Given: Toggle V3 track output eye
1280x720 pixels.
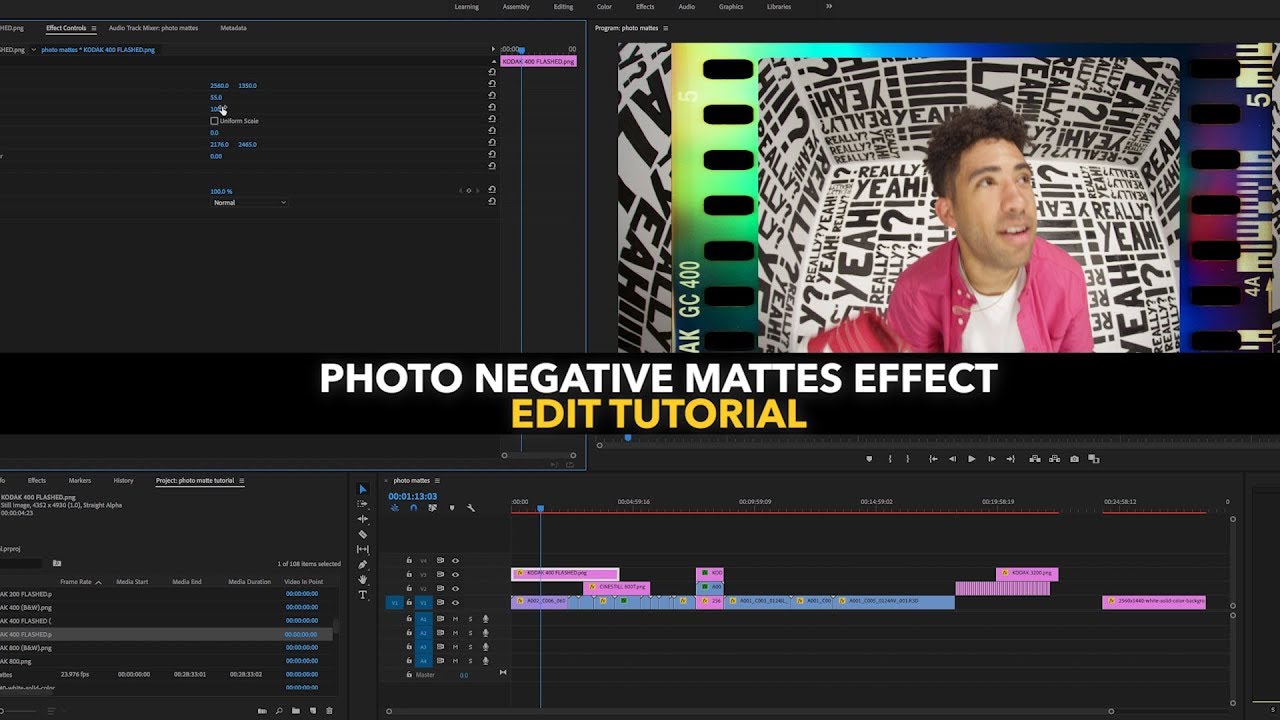Looking at the screenshot, I should [x=455, y=575].
